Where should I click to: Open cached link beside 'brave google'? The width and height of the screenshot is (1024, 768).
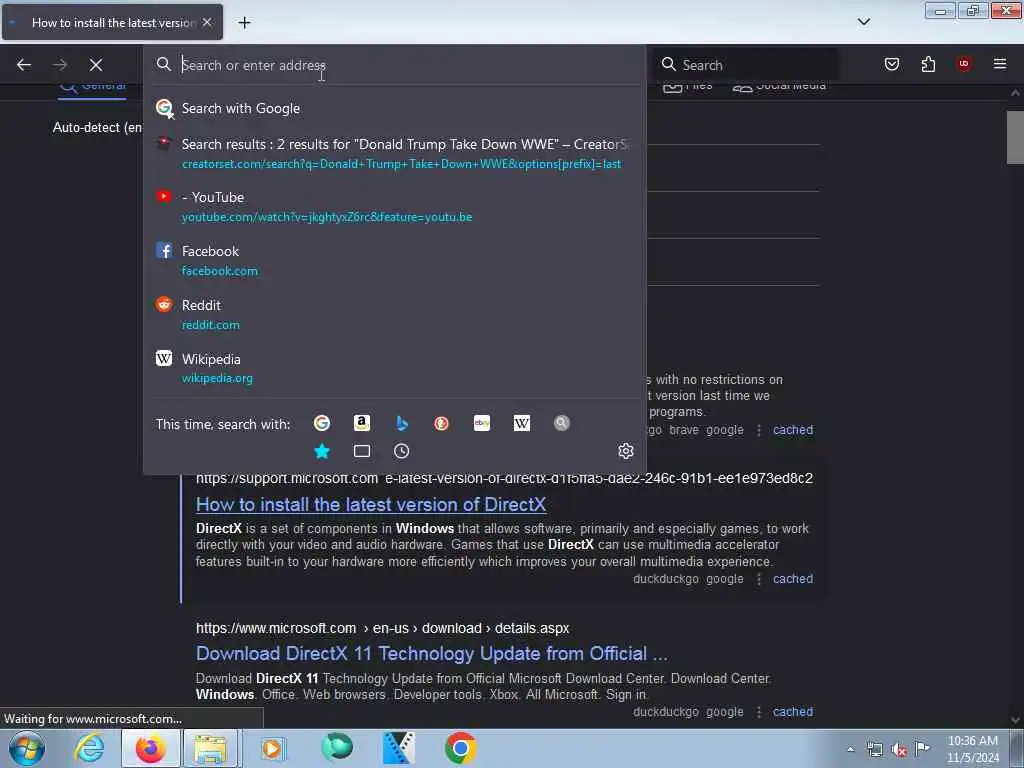[x=793, y=430]
